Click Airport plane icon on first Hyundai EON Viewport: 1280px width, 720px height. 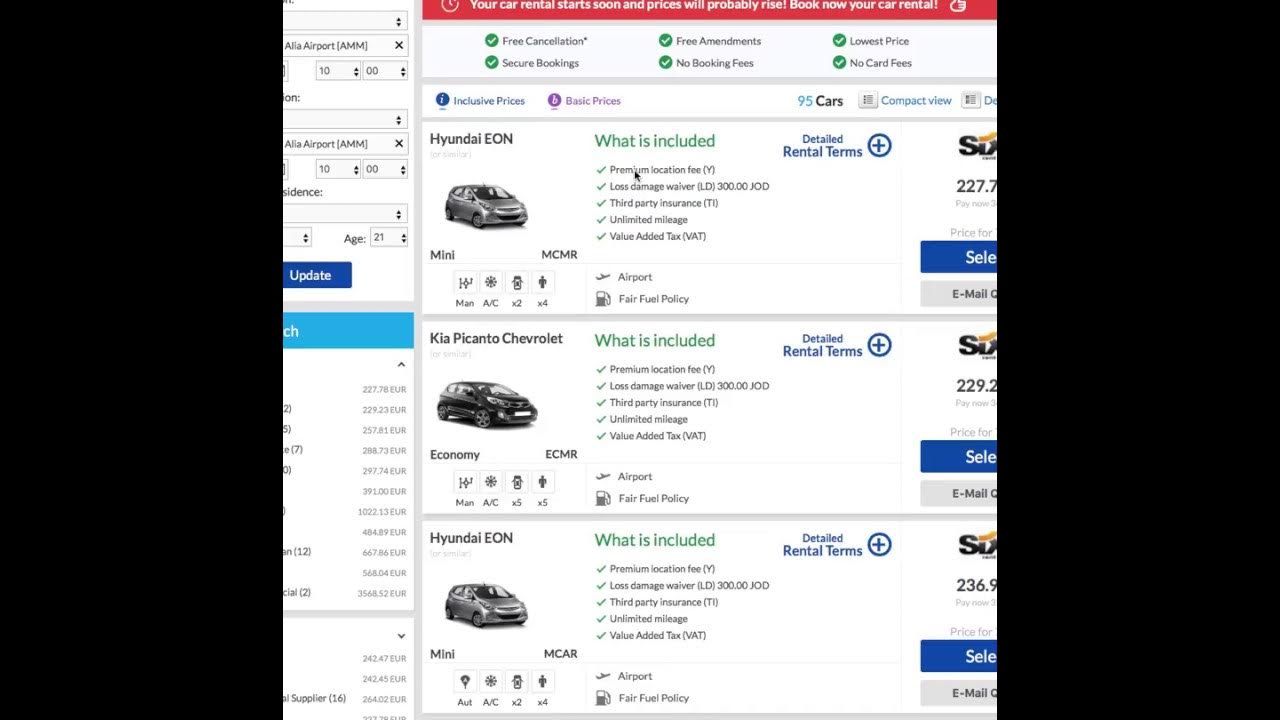click(x=603, y=277)
